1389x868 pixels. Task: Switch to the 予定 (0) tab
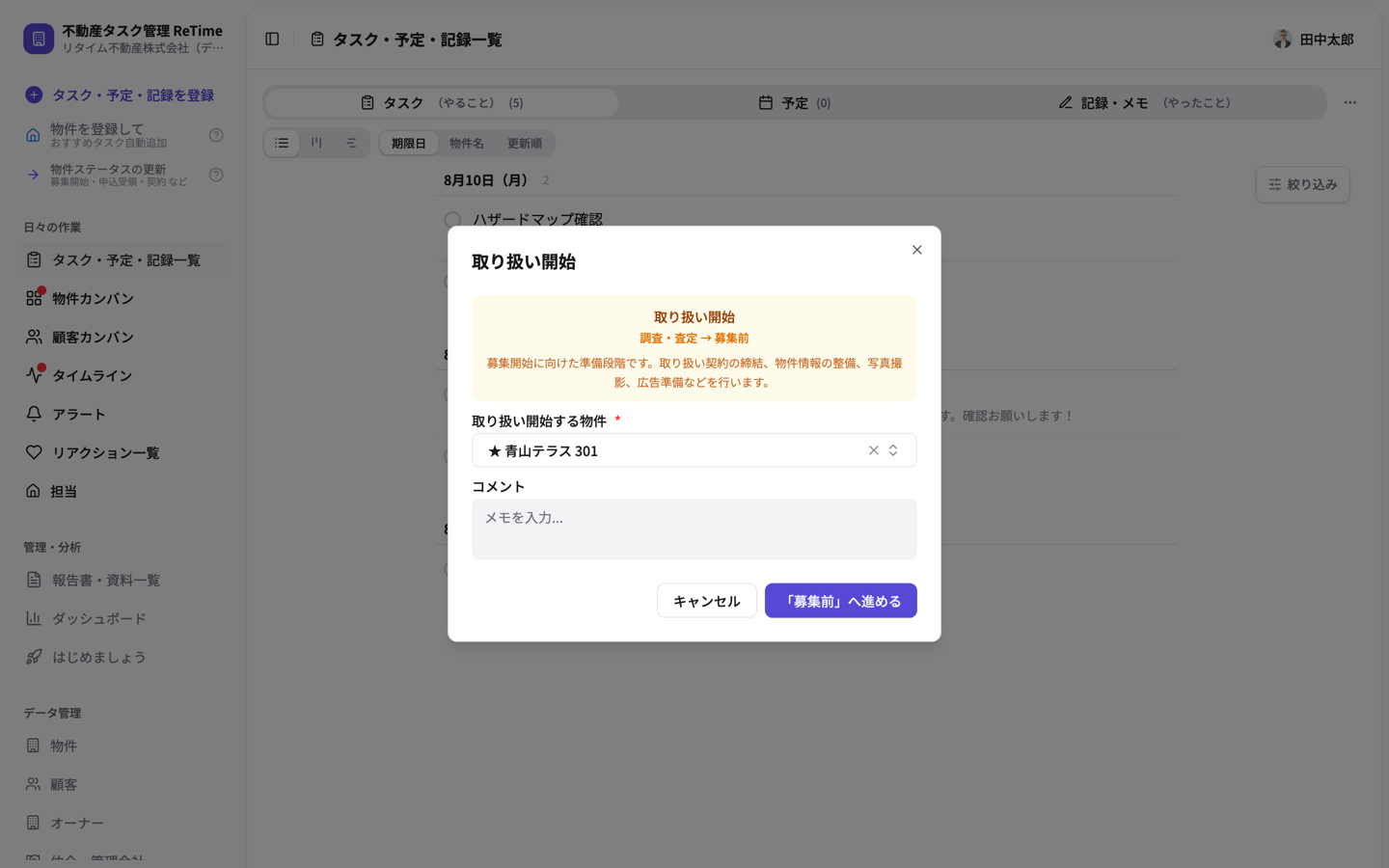pyautogui.click(x=794, y=102)
